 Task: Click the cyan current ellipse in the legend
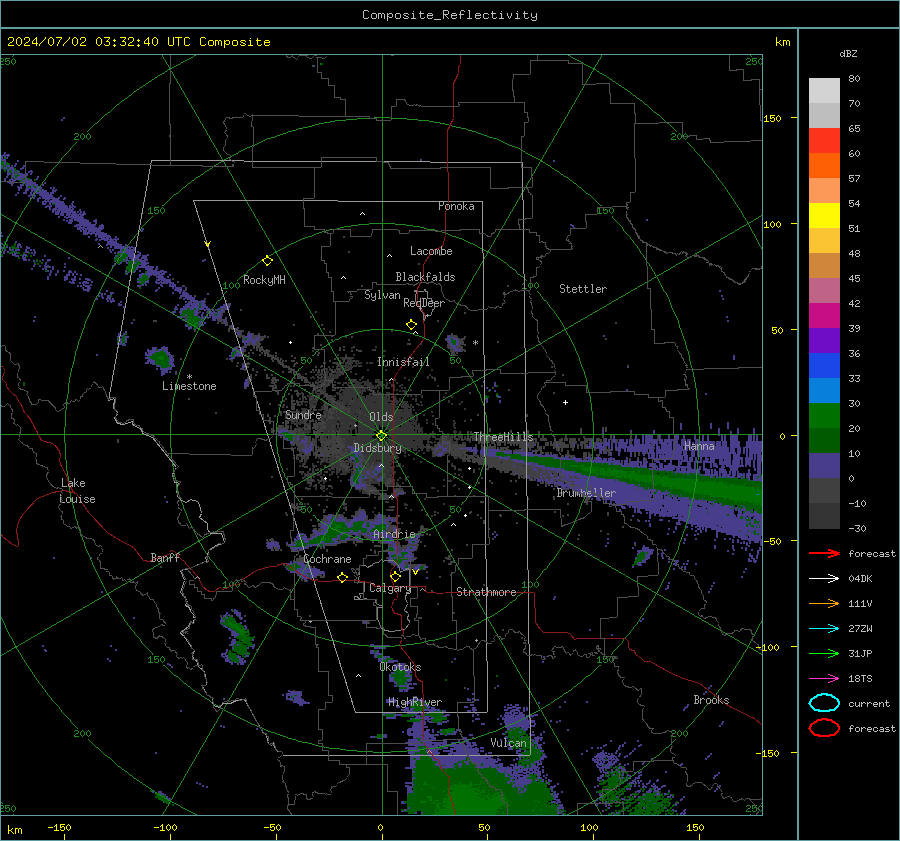824,703
